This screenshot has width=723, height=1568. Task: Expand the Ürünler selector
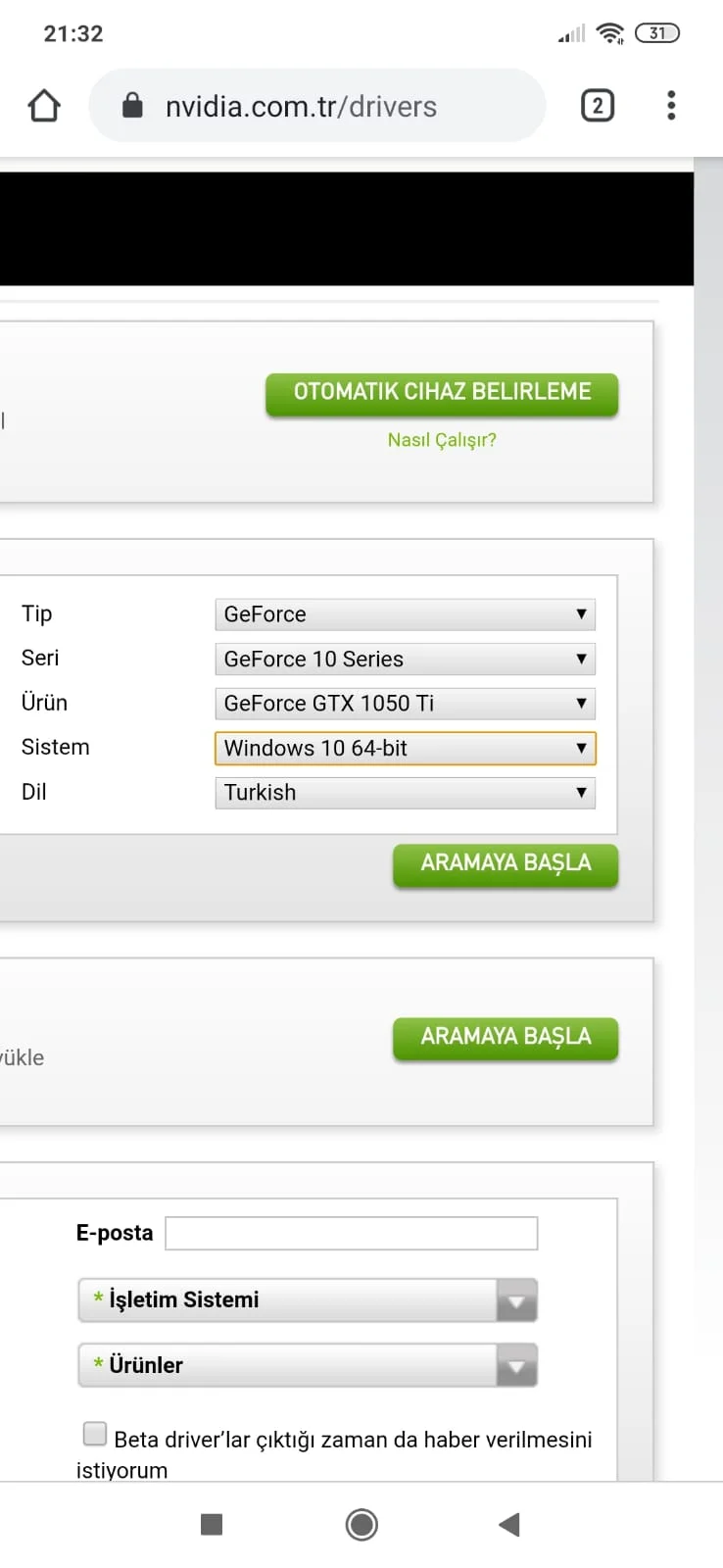(308, 1365)
